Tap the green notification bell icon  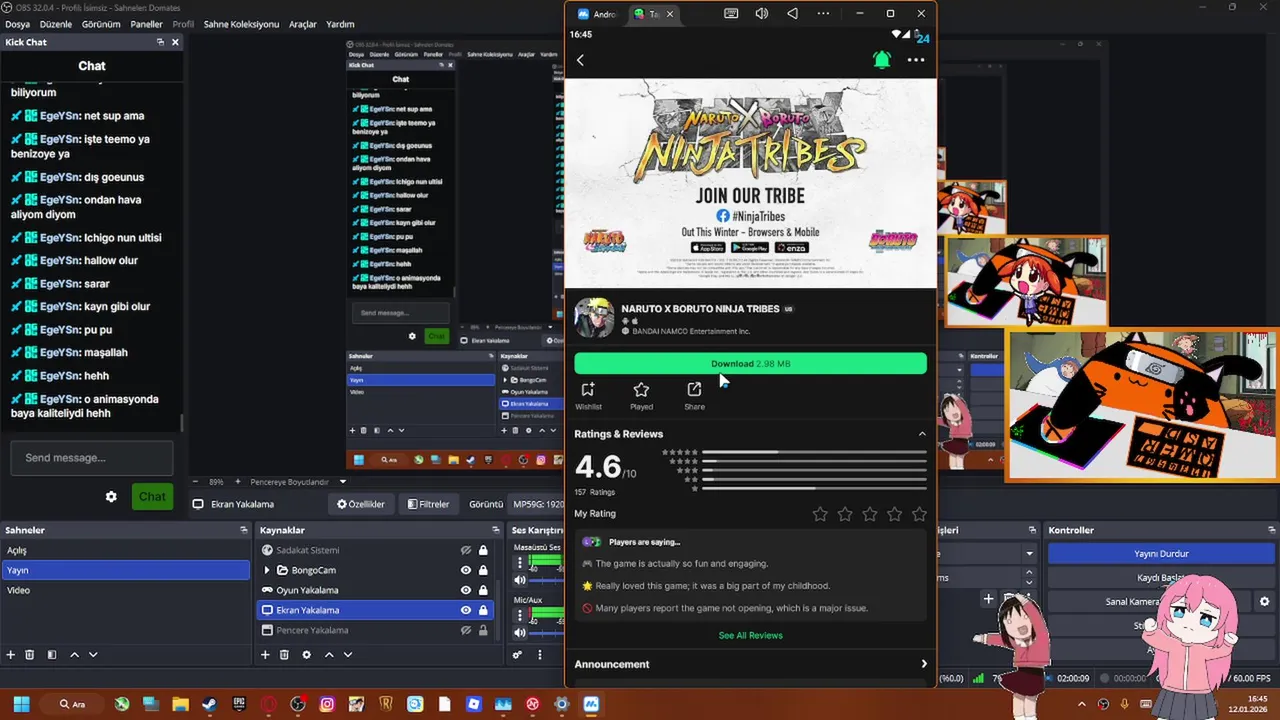[882, 60]
